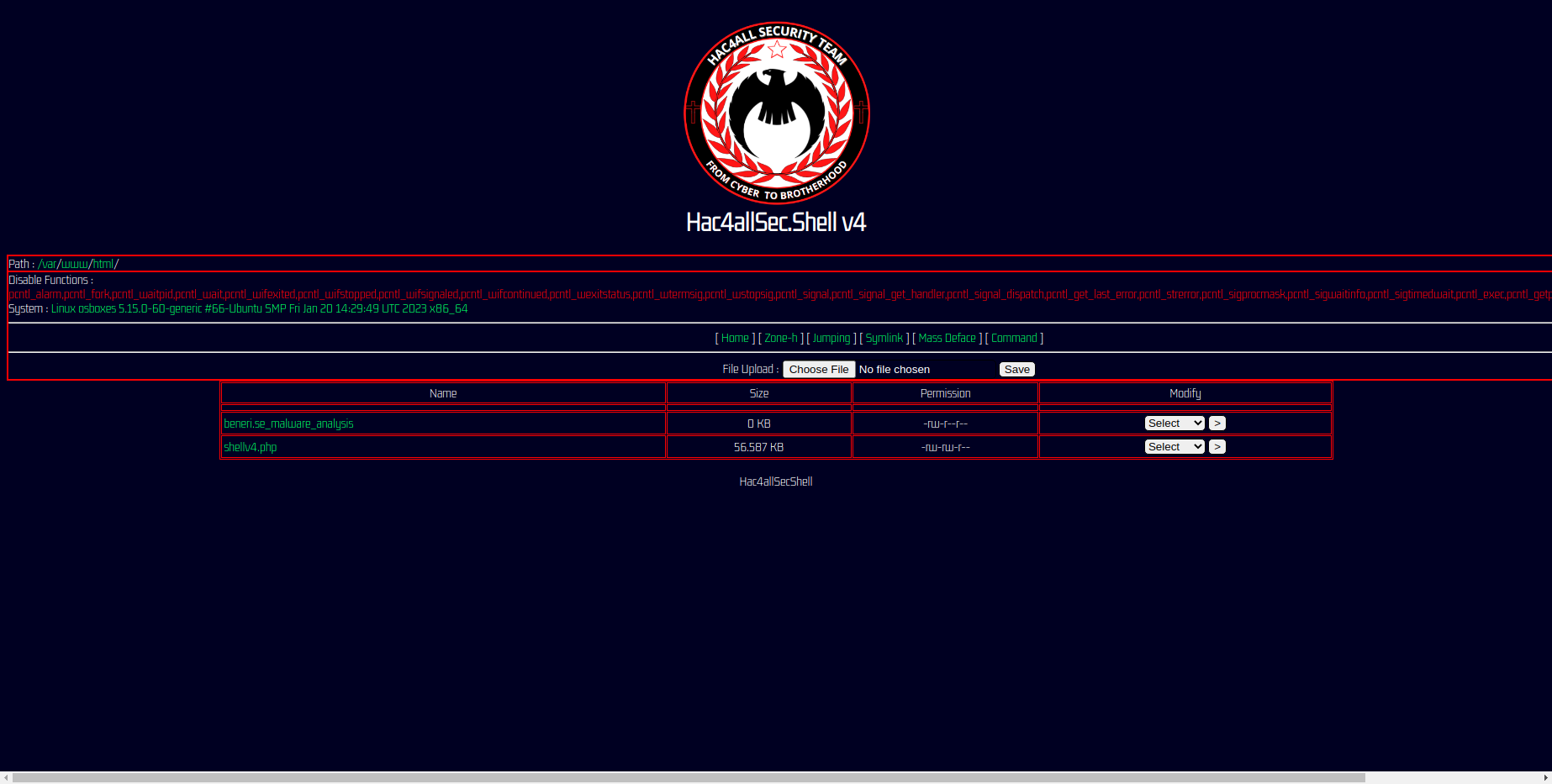1552x784 pixels.
Task: Click the Choose File upload button
Action: tap(819, 370)
